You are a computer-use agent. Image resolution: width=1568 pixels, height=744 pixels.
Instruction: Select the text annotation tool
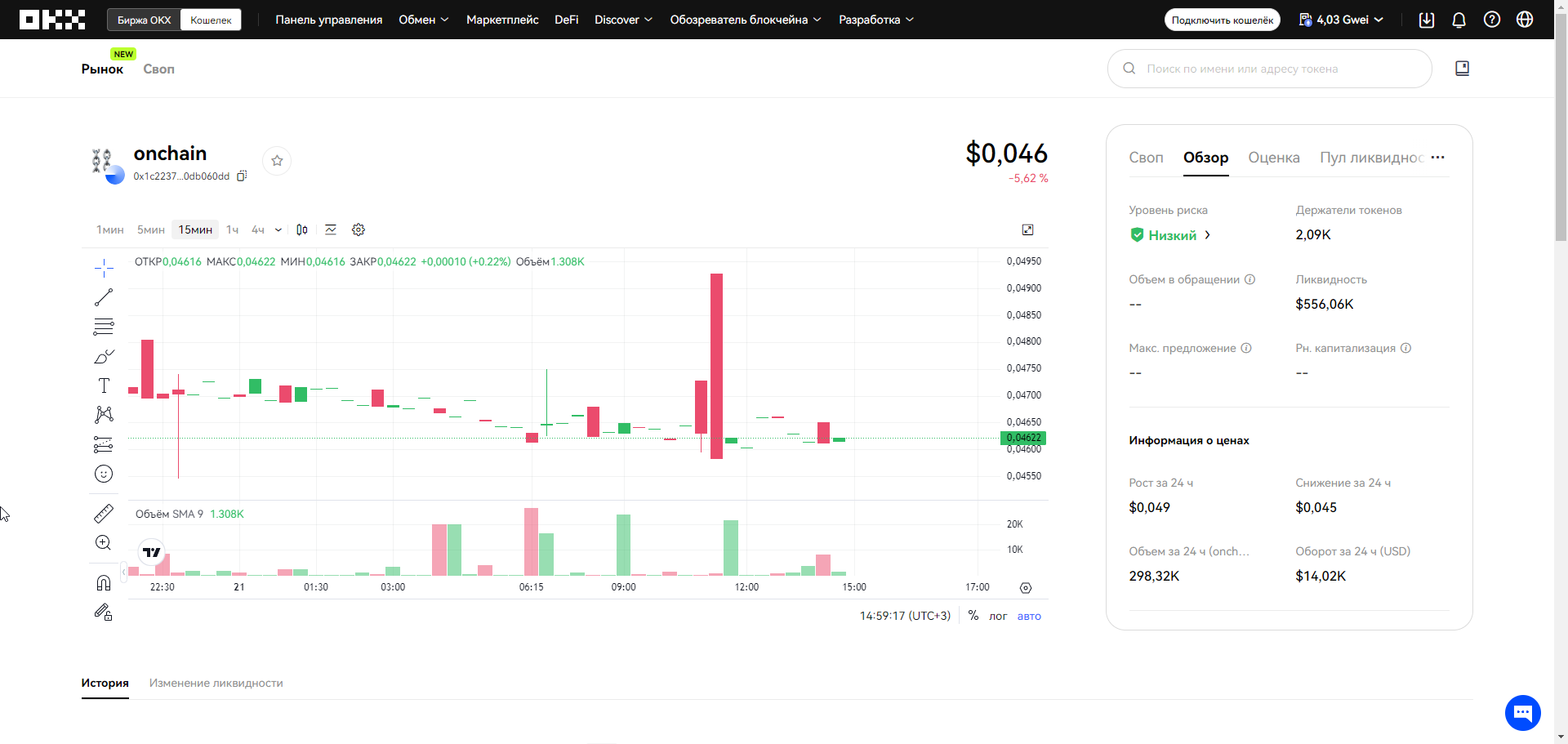104,385
